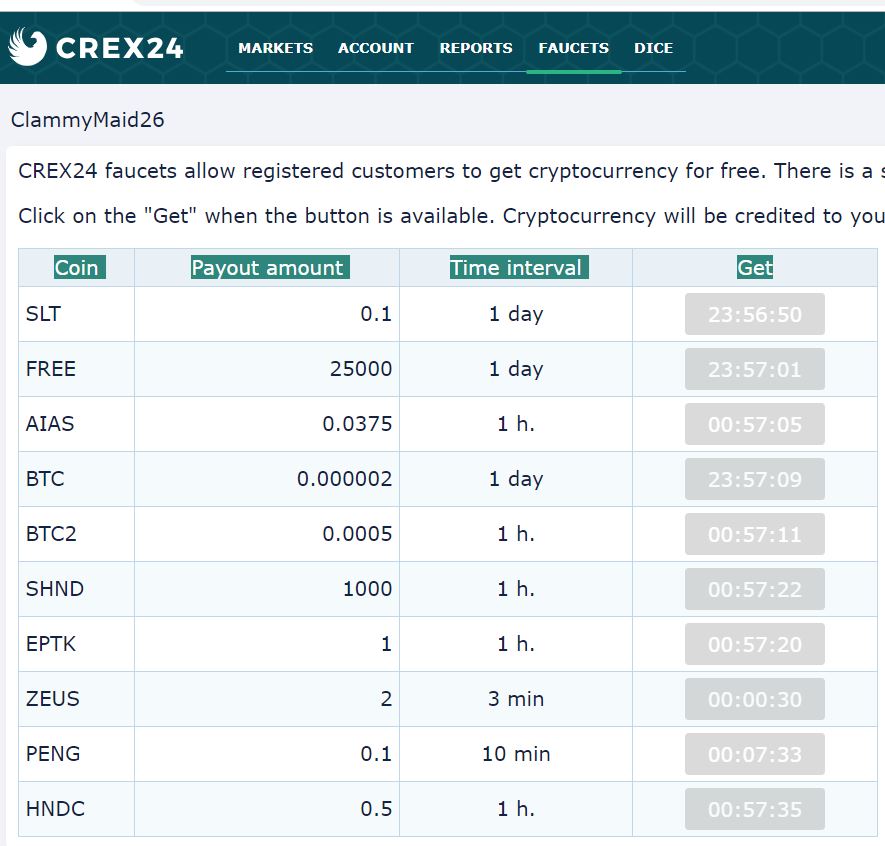
Task: Click the SHND faucet countdown button
Action: (755, 589)
